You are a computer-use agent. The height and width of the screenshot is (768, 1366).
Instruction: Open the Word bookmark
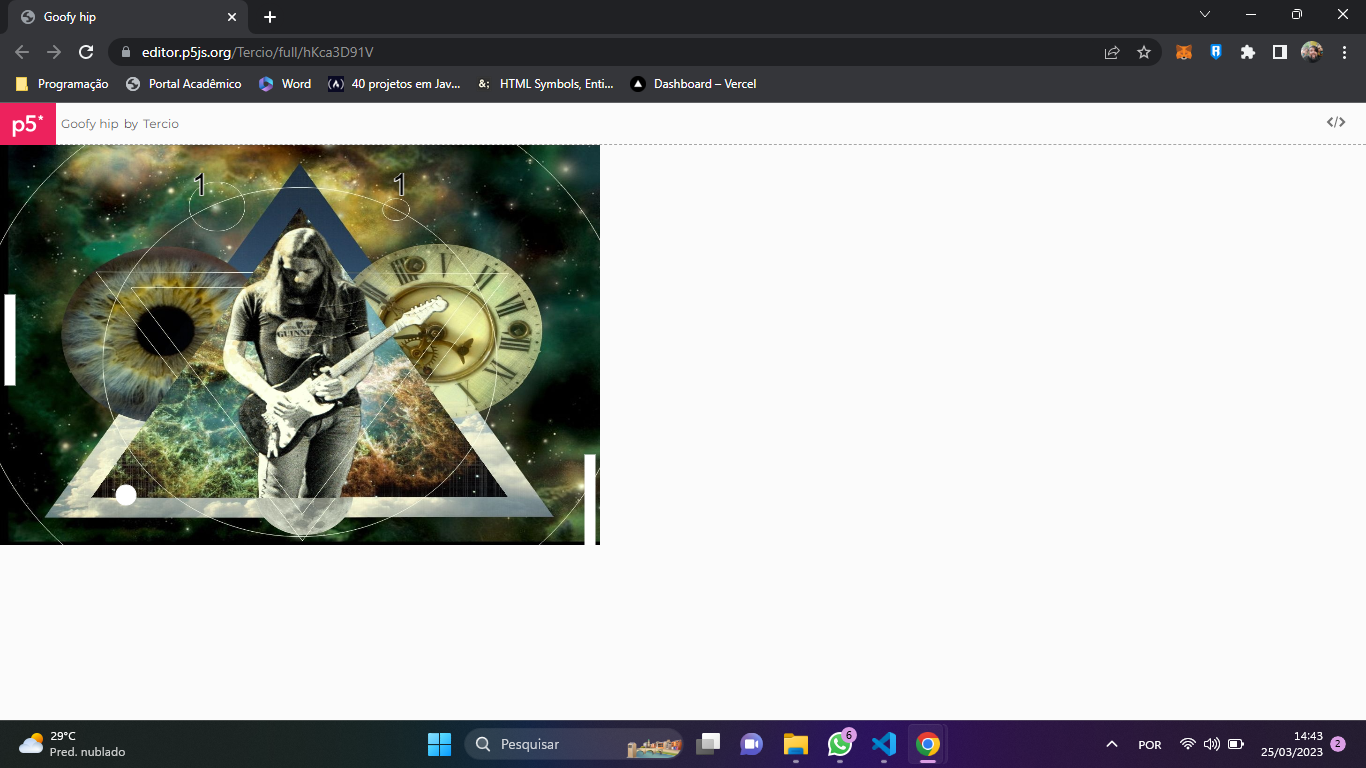click(285, 84)
